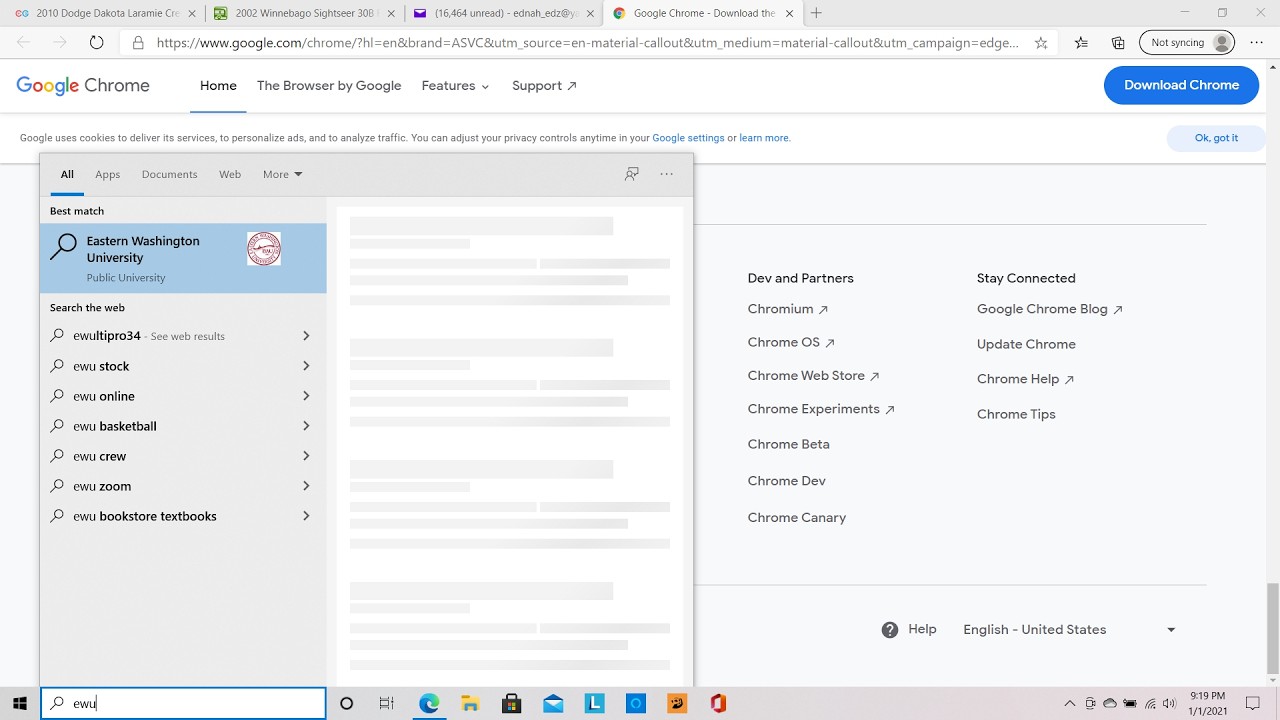Click the Download Chrome button
The height and width of the screenshot is (720, 1280).
pyautogui.click(x=1181, y=85)
